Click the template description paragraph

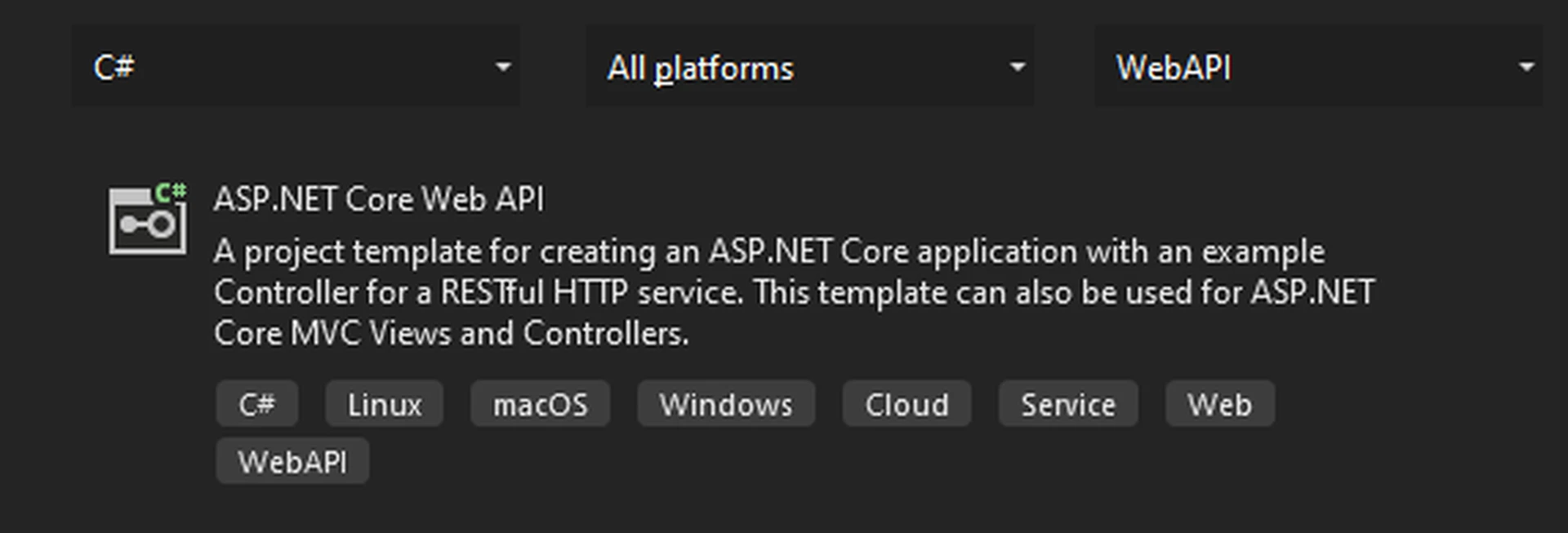(792, 292)
